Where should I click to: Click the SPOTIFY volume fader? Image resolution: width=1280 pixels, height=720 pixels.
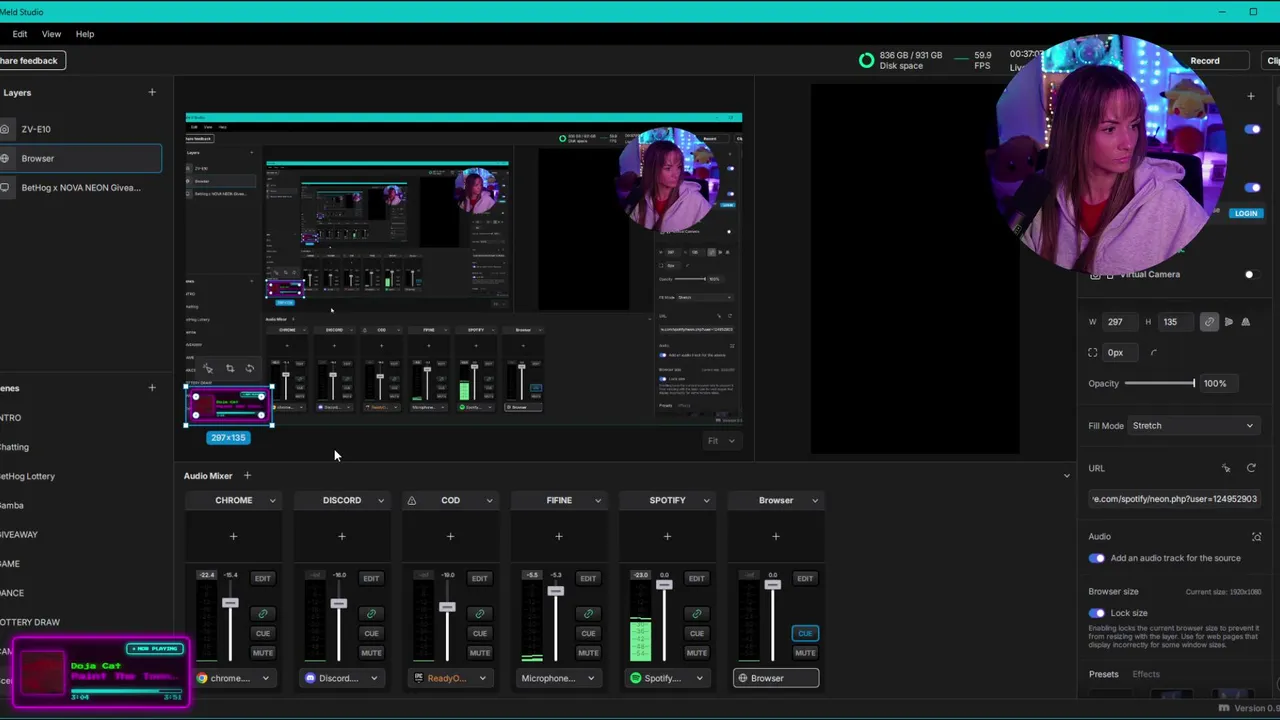click(x=664, y=584)
